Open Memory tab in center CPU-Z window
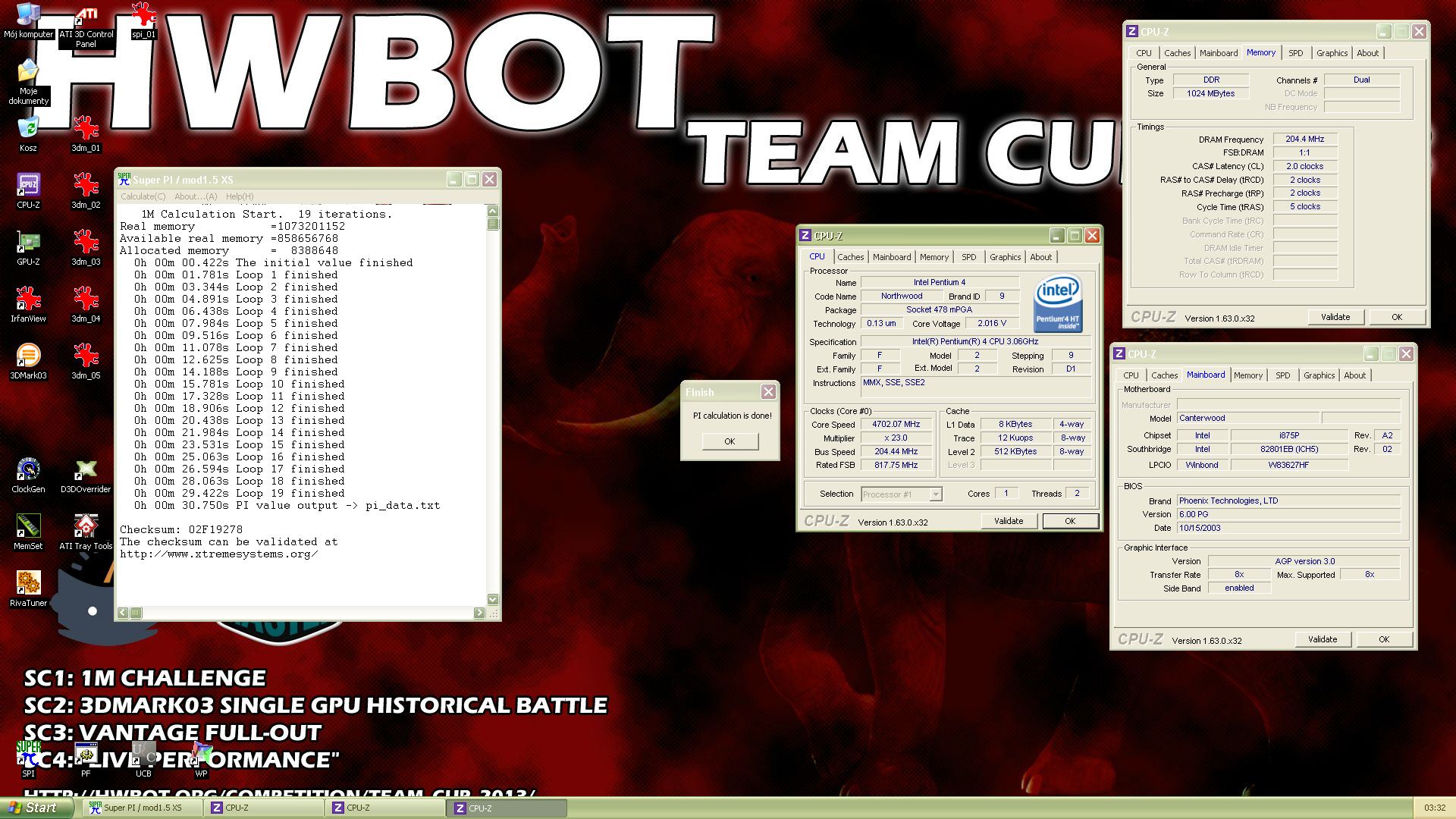1456x819 pixels. [934, 257]
